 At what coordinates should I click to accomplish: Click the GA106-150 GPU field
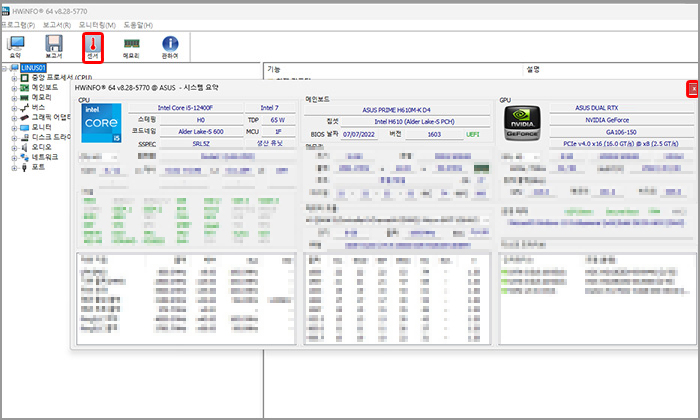[621, 132]
